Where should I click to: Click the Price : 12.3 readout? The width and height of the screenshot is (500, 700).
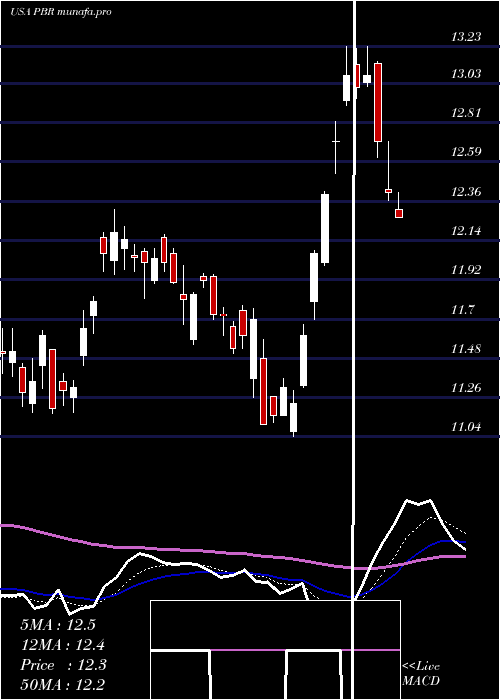pyautogui.click(x=63, y=665)
